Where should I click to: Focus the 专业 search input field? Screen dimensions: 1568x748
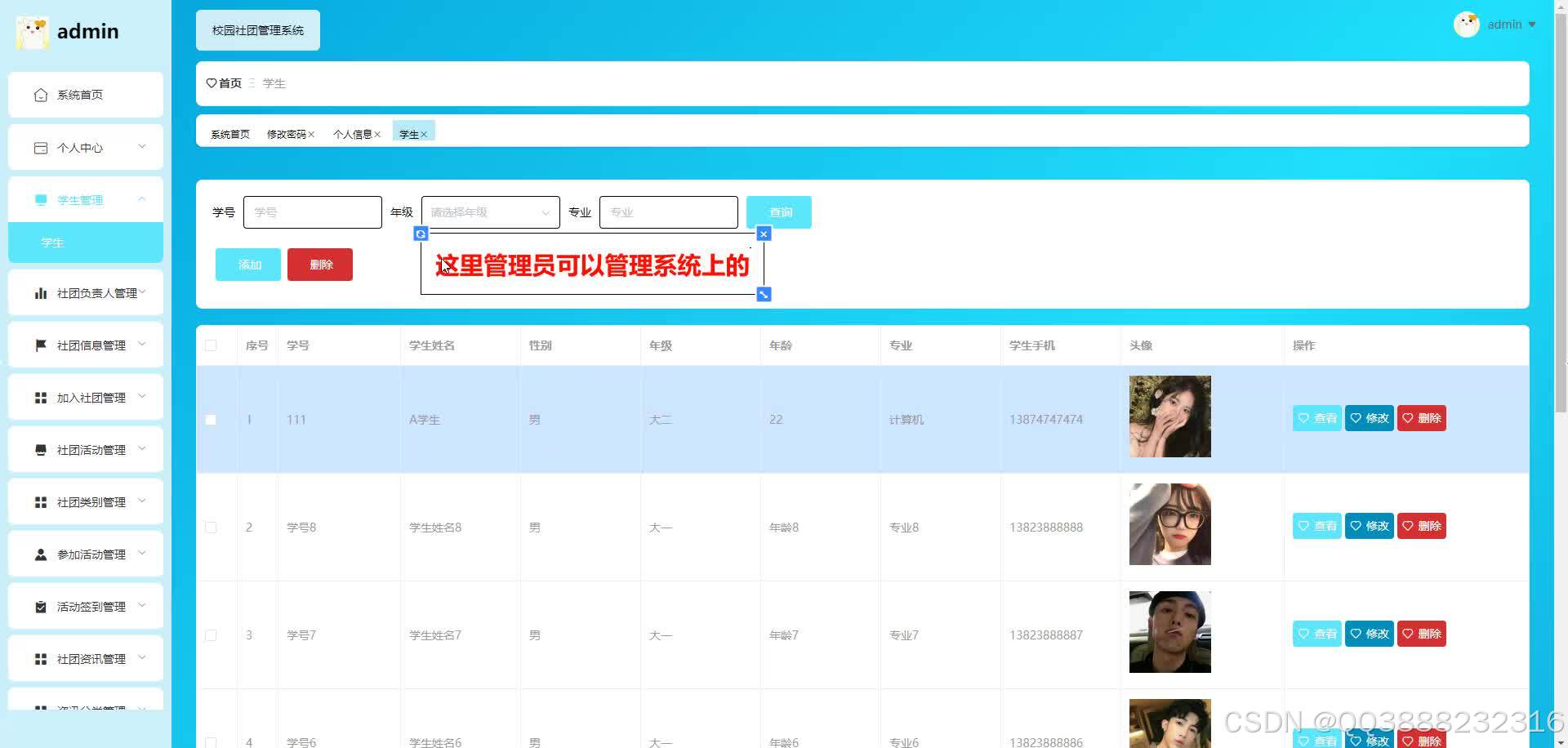(x=669, y=212)
